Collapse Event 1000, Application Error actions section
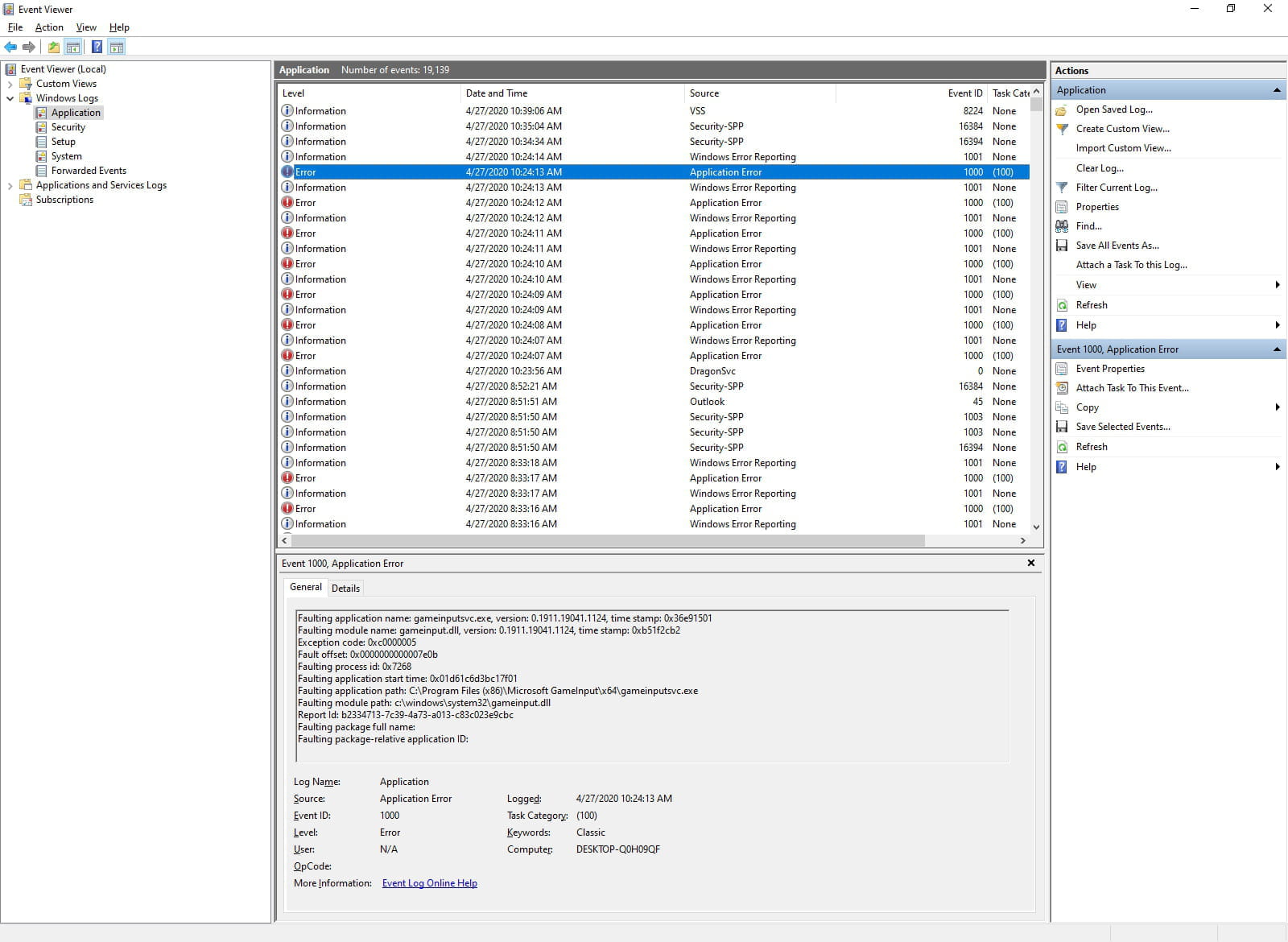 point(1277,349)
